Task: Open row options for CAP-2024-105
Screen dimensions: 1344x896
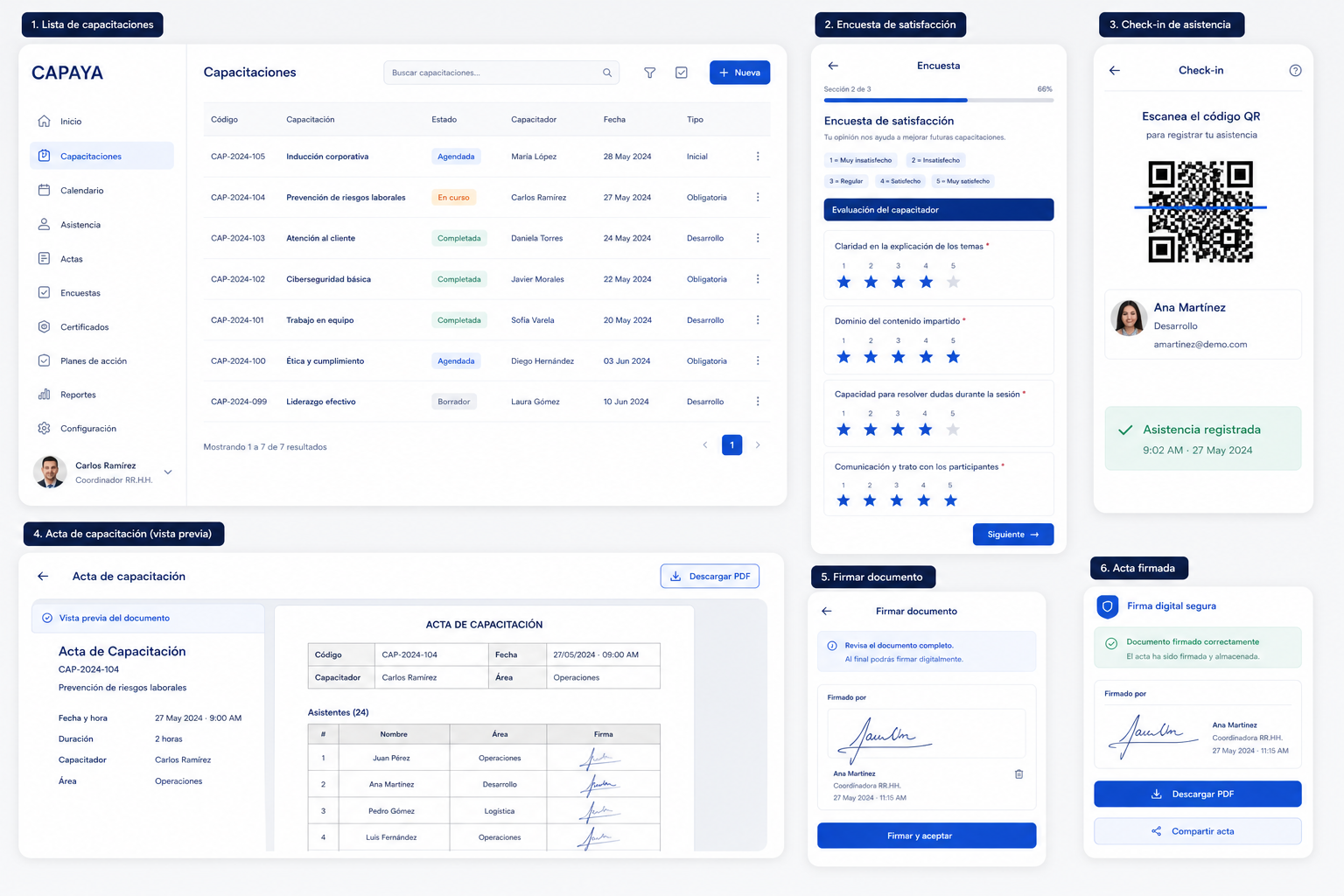Action: pyautogui.click(x=758, y=157)
